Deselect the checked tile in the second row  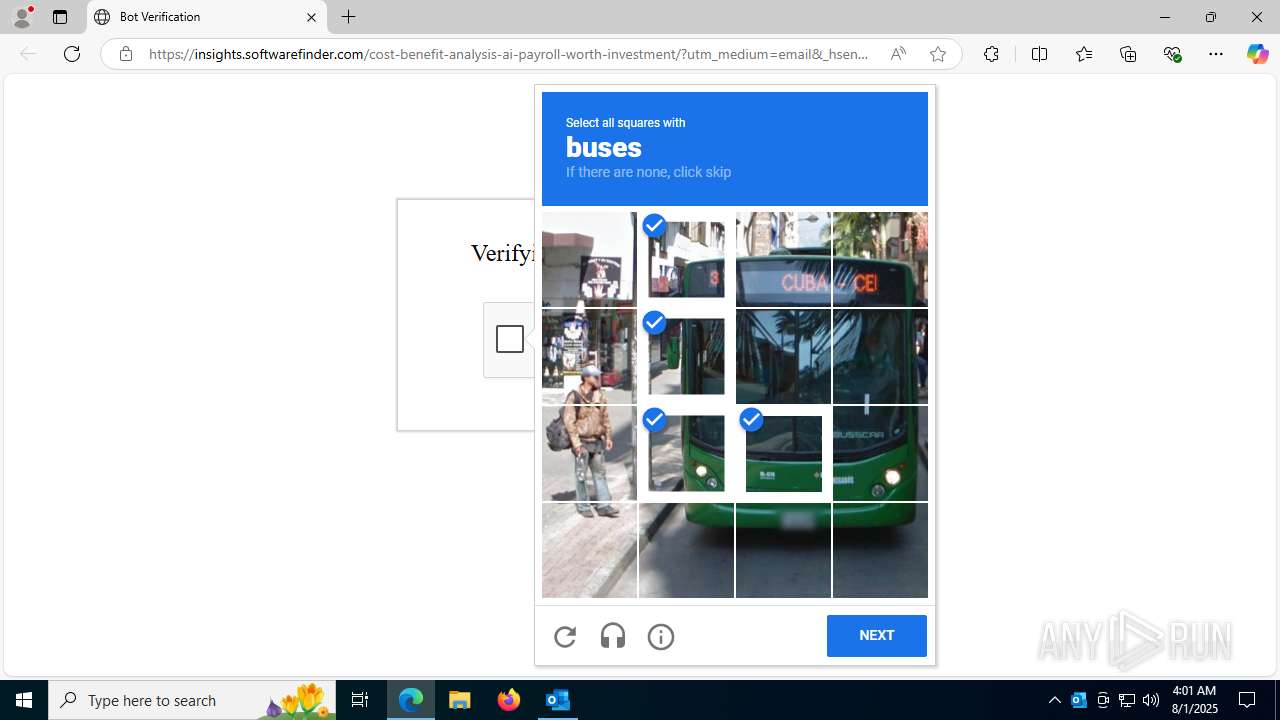pyautogui.click(x=686, y=356)
